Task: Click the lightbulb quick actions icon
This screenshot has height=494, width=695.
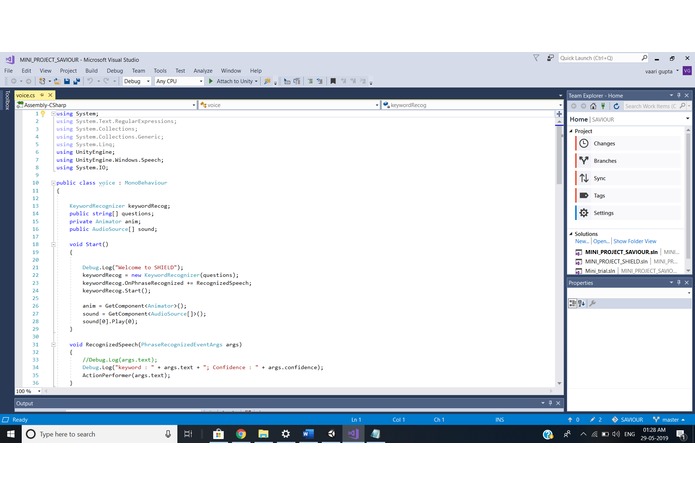Action: point(43,114)
